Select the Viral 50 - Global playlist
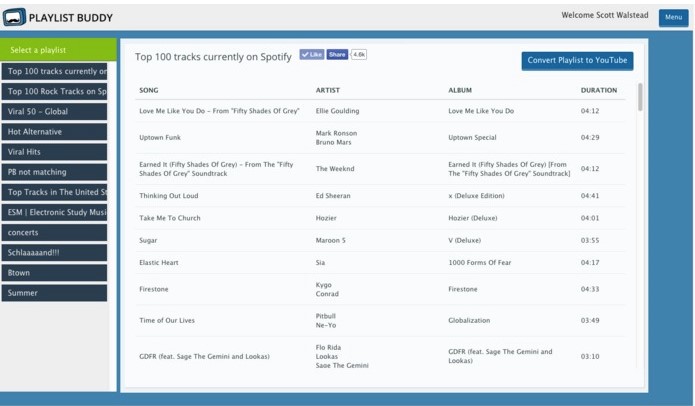 tap(54, 111)
